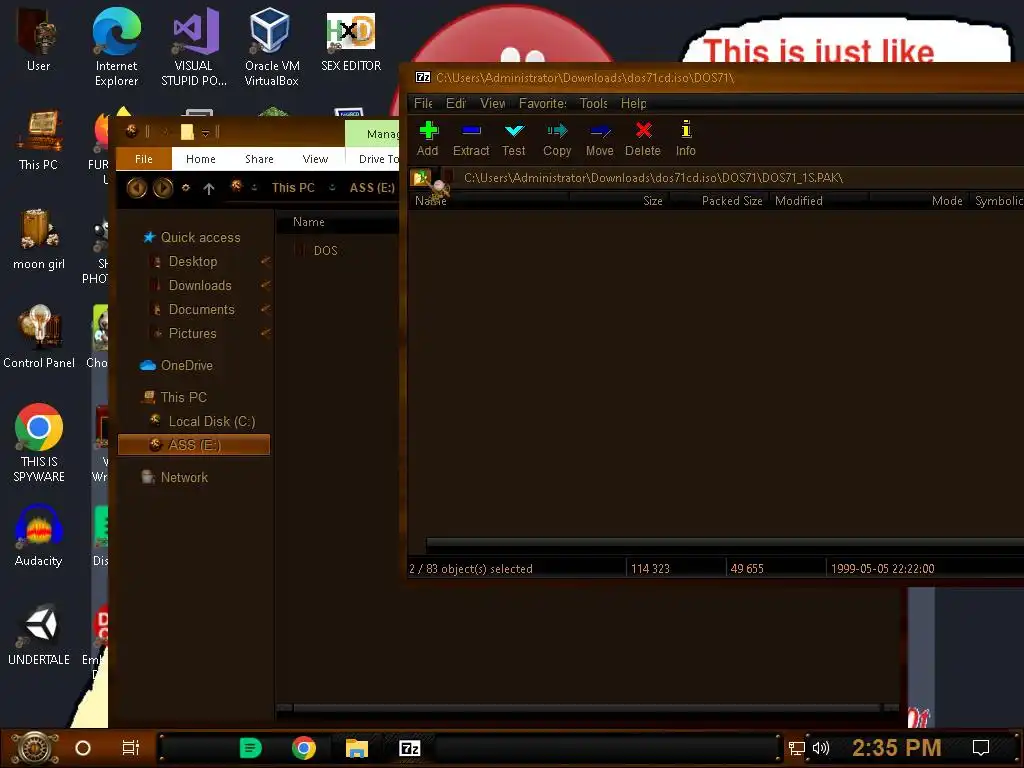Open Quick Access toolbar dropdown in Explorer
The image size is (1024, 768).
point(205,133)
